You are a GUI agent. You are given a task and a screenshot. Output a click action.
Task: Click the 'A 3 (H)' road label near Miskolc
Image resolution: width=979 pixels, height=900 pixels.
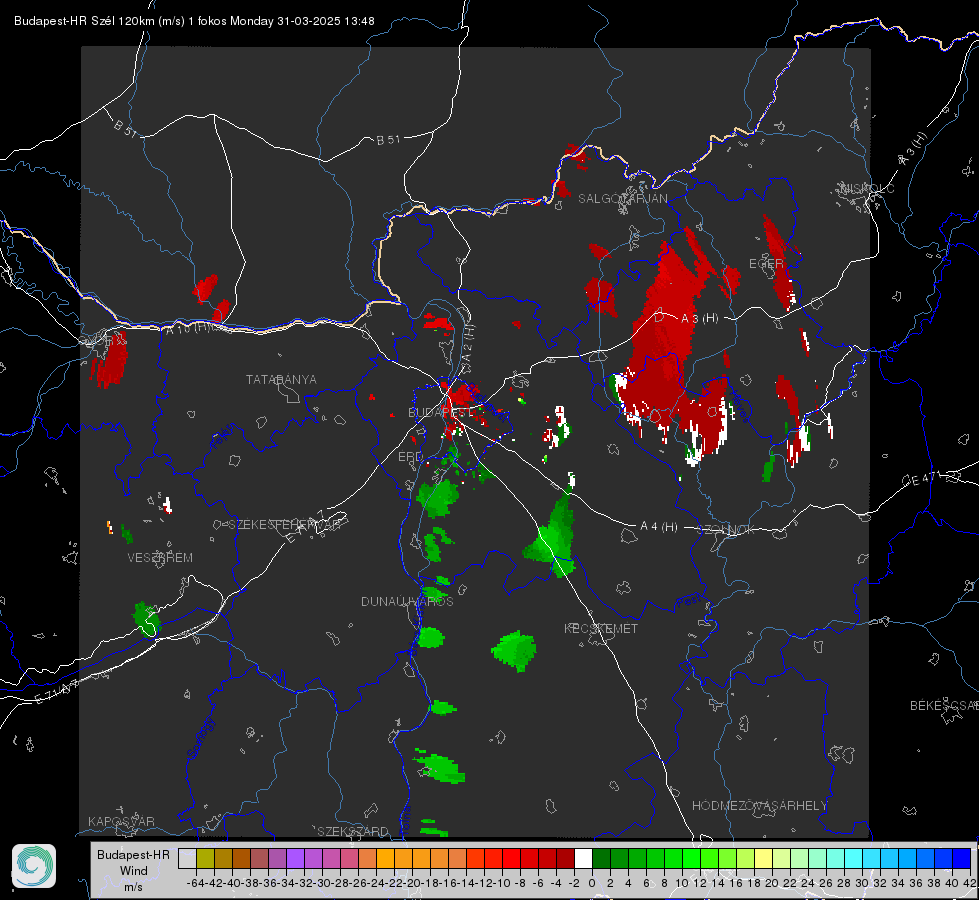pyautogui.click(x=913, y=149)
